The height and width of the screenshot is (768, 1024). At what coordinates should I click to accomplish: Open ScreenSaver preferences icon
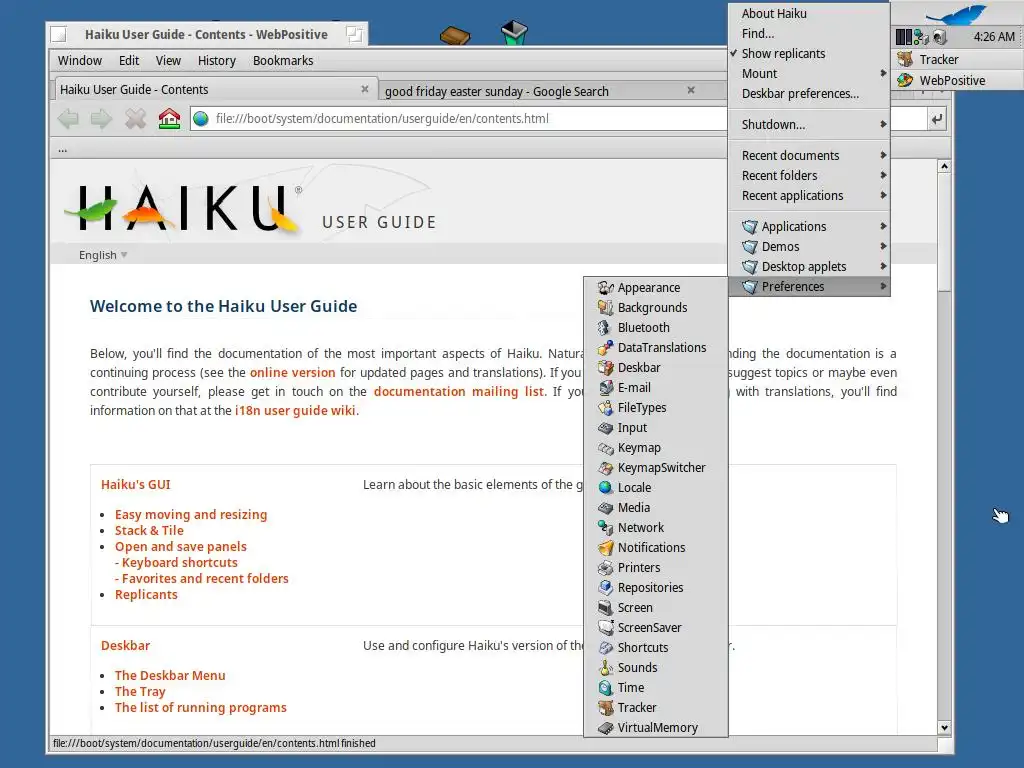(x=606, y=628)
